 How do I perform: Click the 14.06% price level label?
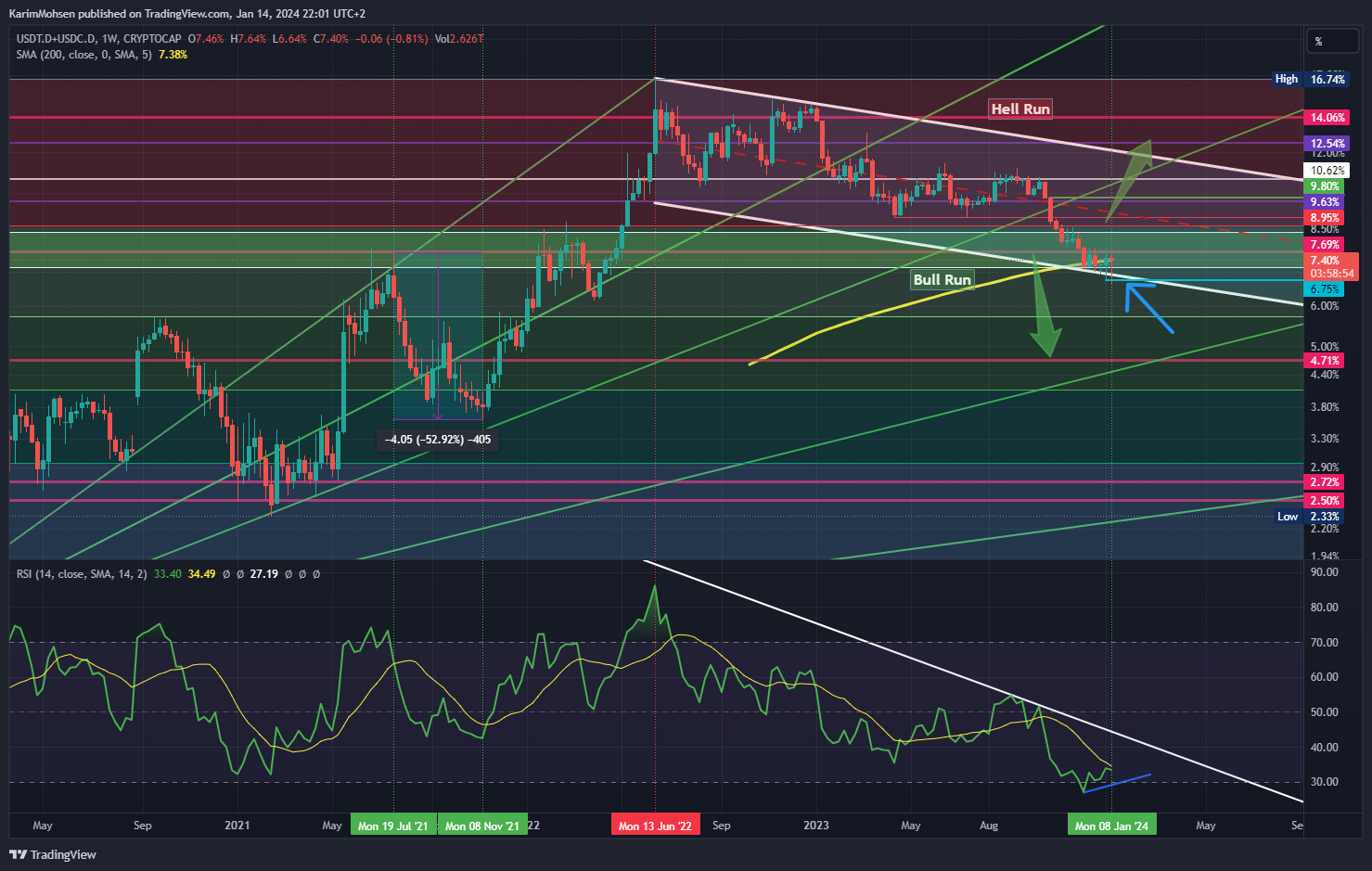[x=1327, y=118]
